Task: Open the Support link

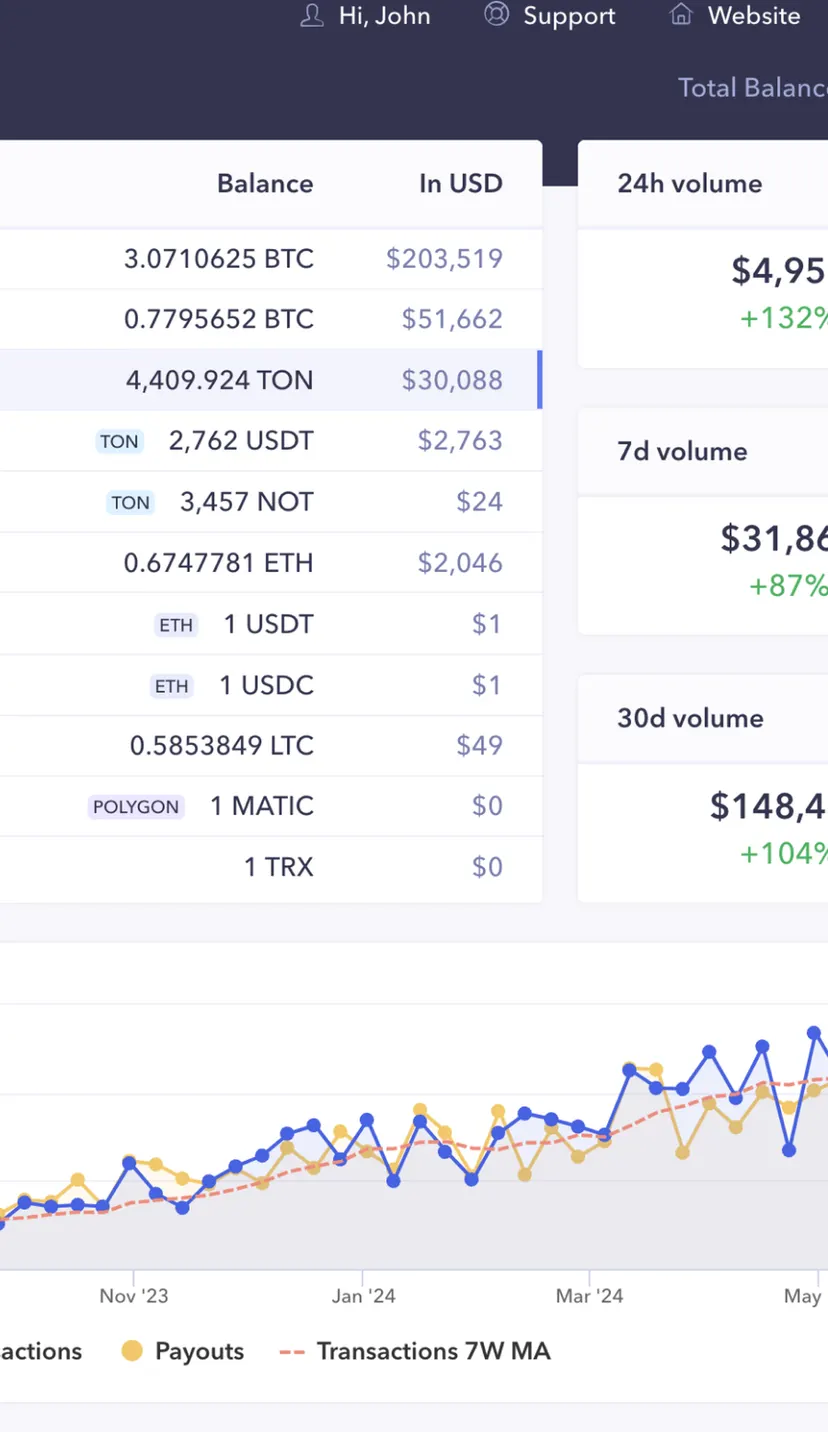Action: pyautogui.click(x=569, y=16)
